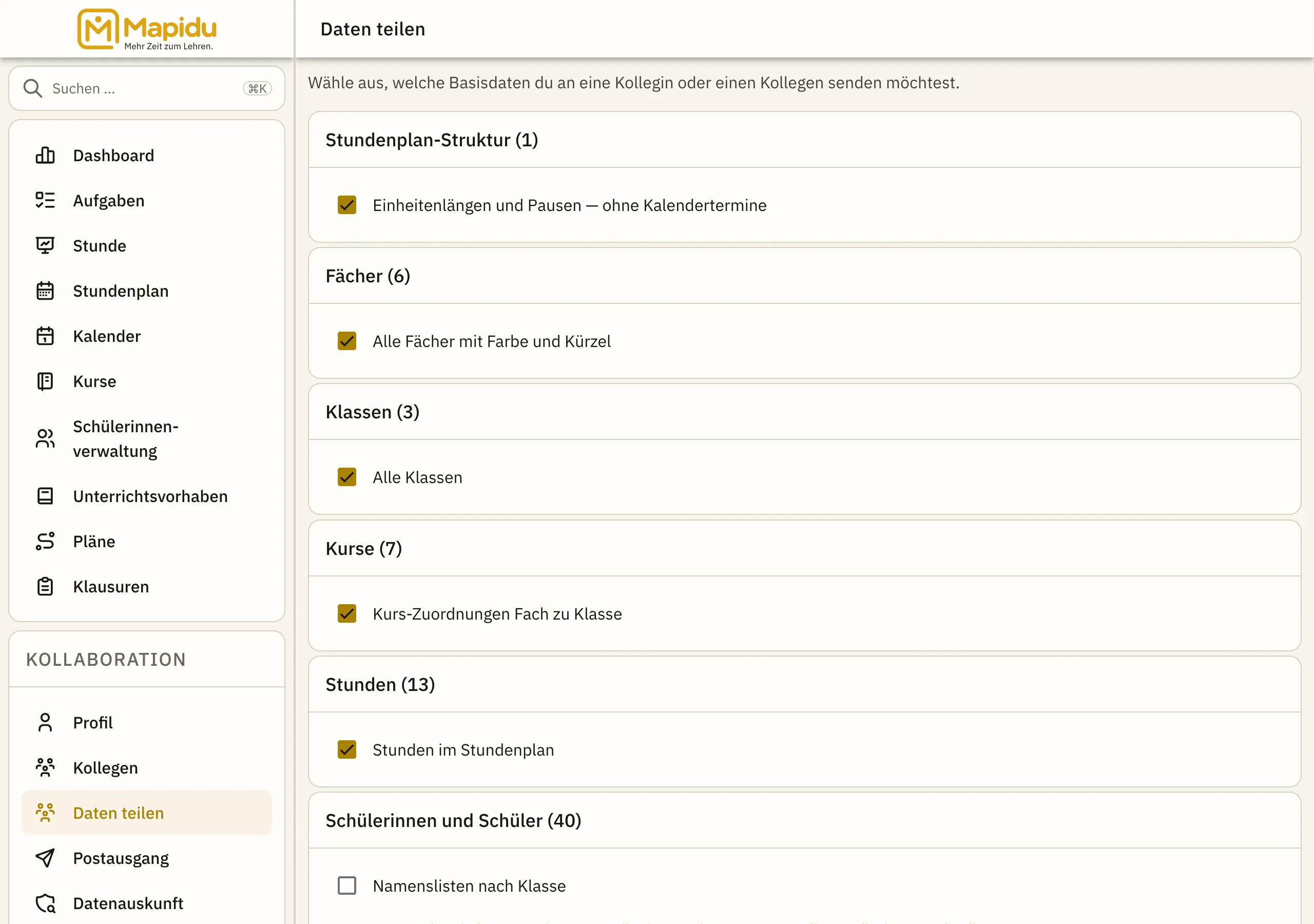The width and height of the screenshot is (1314, 924).
Task: Open Datenauskunft link
Action: 146,903
